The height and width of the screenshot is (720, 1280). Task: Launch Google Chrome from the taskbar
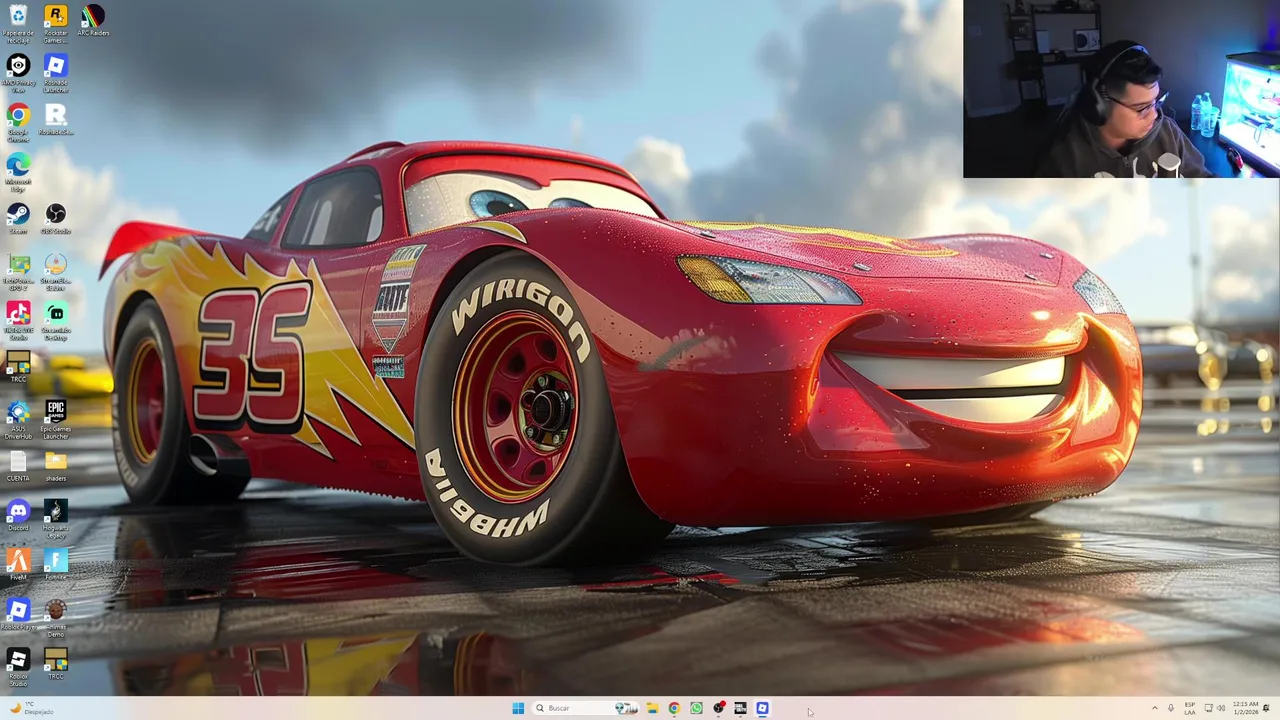pyautogui.click(x=674, y=708)
